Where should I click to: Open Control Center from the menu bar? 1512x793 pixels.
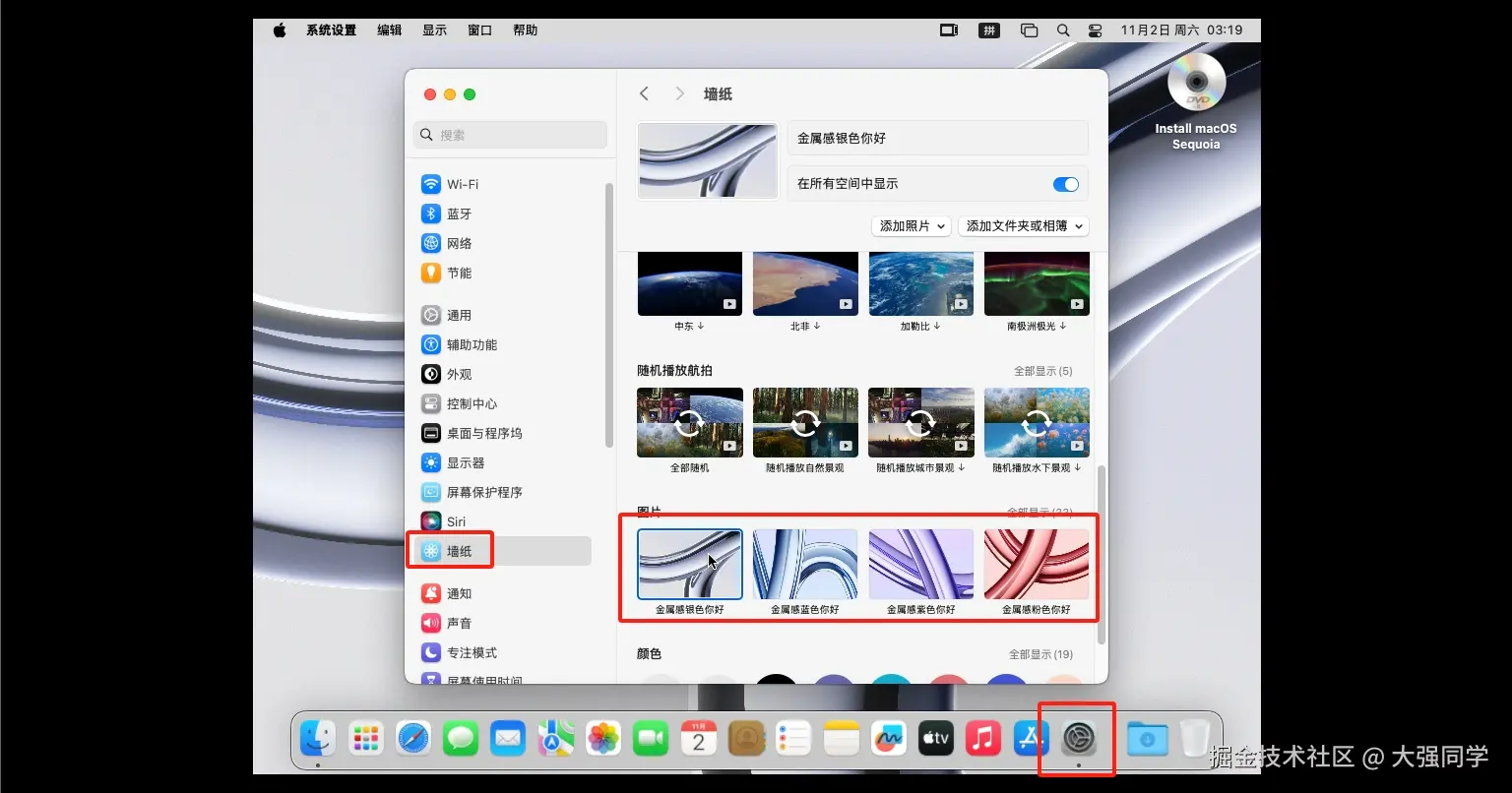pos(1096,30)
